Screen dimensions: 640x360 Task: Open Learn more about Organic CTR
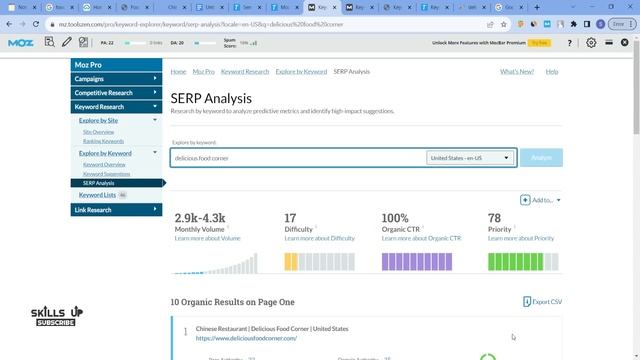[421, 238]
